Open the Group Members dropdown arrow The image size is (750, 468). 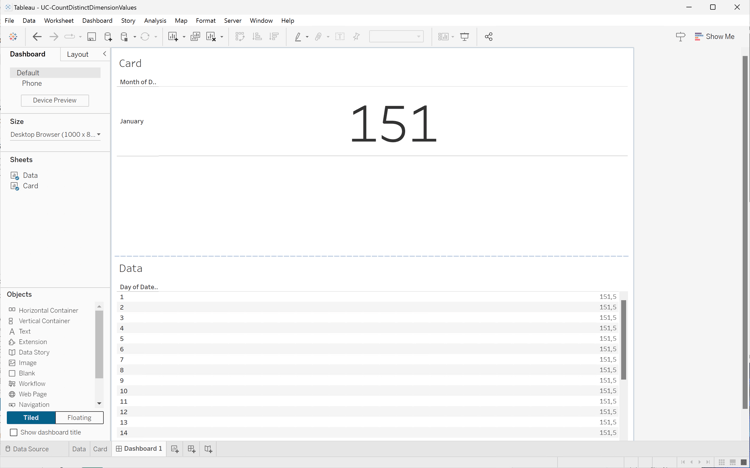(x=328, y=37)
